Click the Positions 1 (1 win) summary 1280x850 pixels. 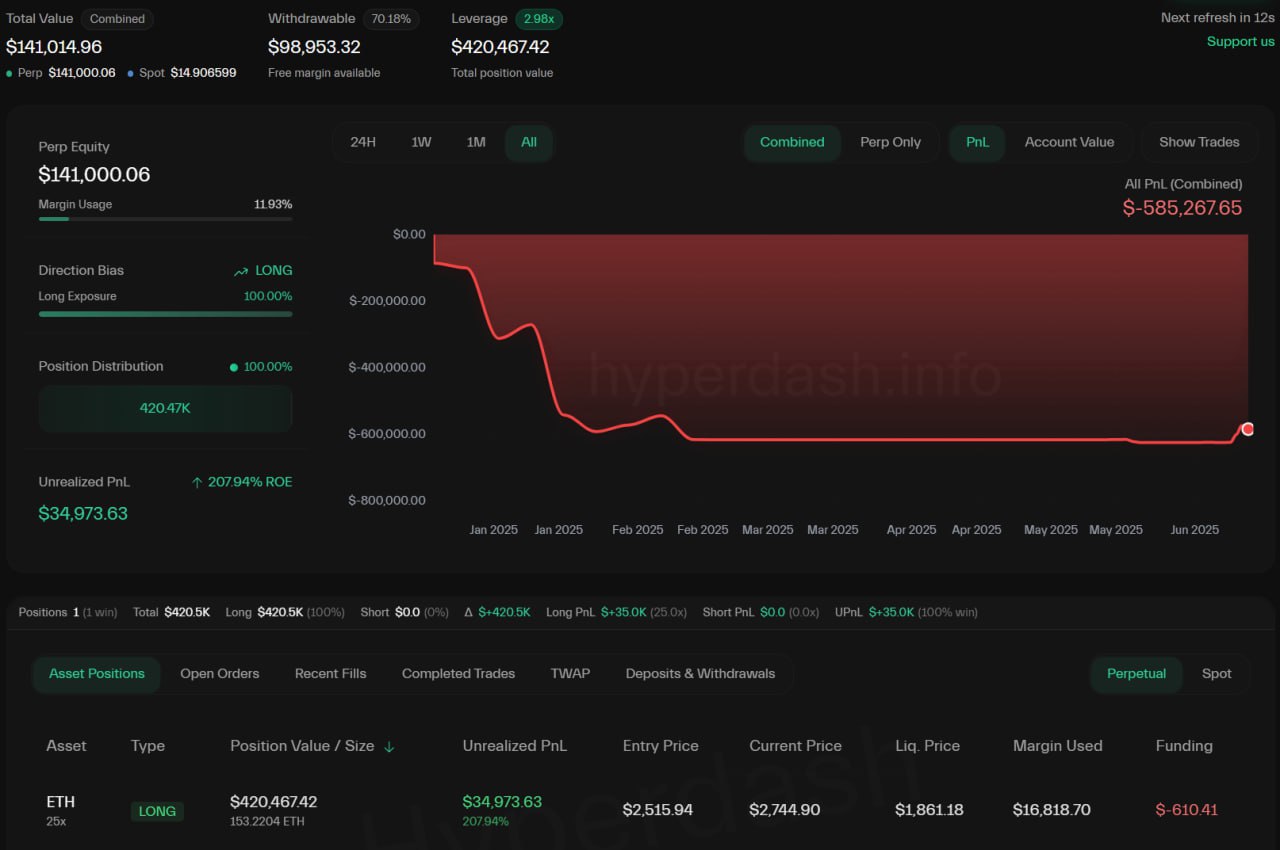(70, 612)
